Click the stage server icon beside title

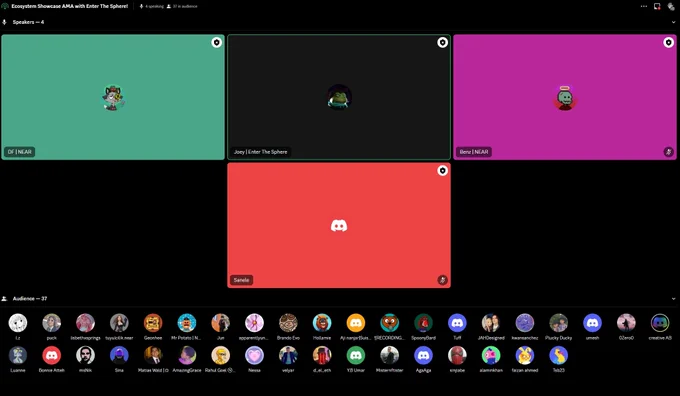(x=5, y=6)
